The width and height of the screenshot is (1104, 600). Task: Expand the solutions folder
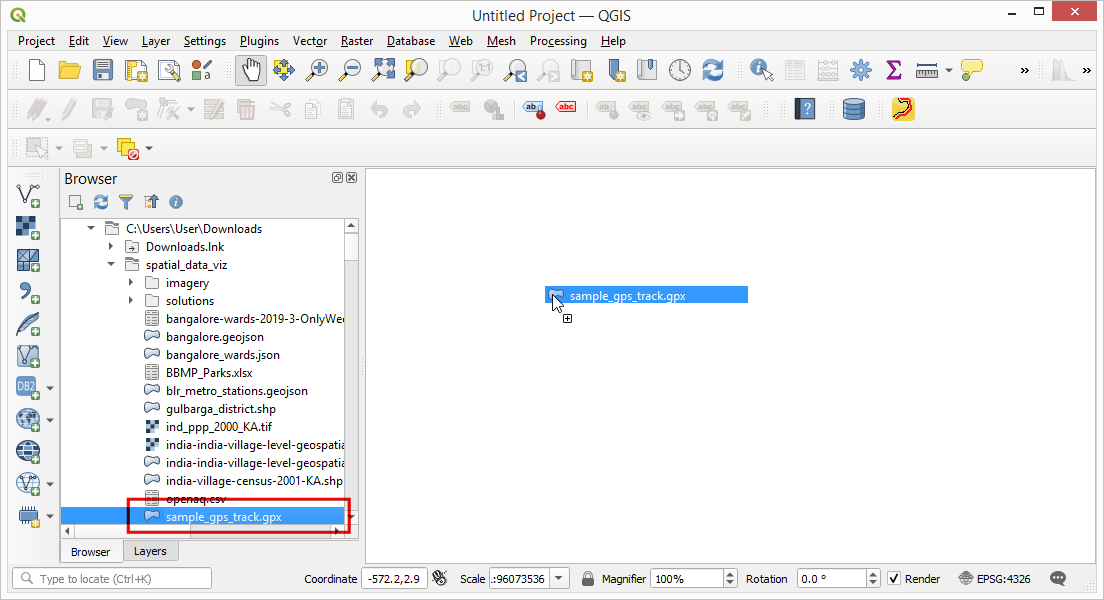(x=130, y=301)
